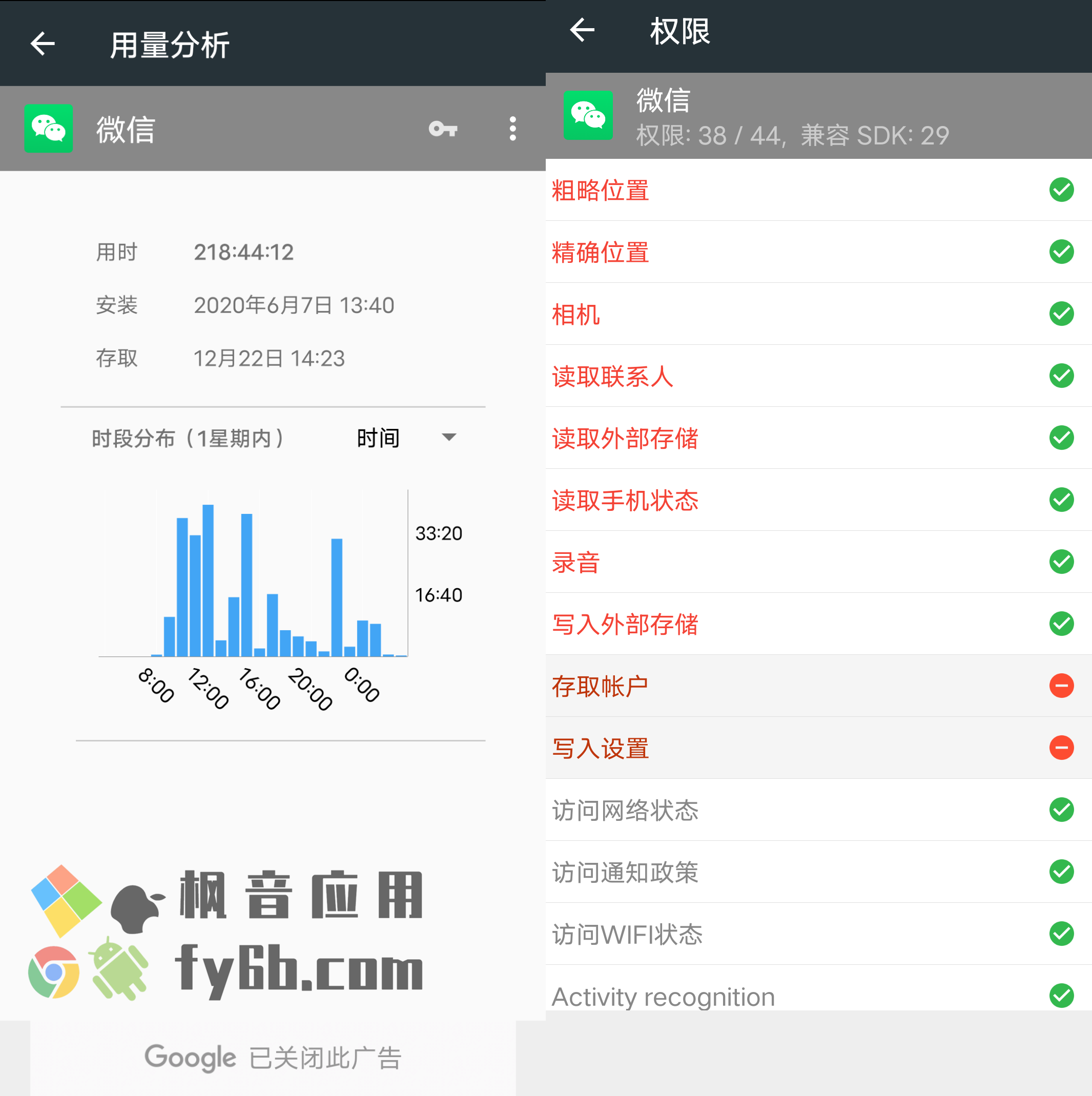Select the 读取手机状态 permission label
This screenshot has width=1092, height=1096.
pyautogui.click(x=625, y=500)
